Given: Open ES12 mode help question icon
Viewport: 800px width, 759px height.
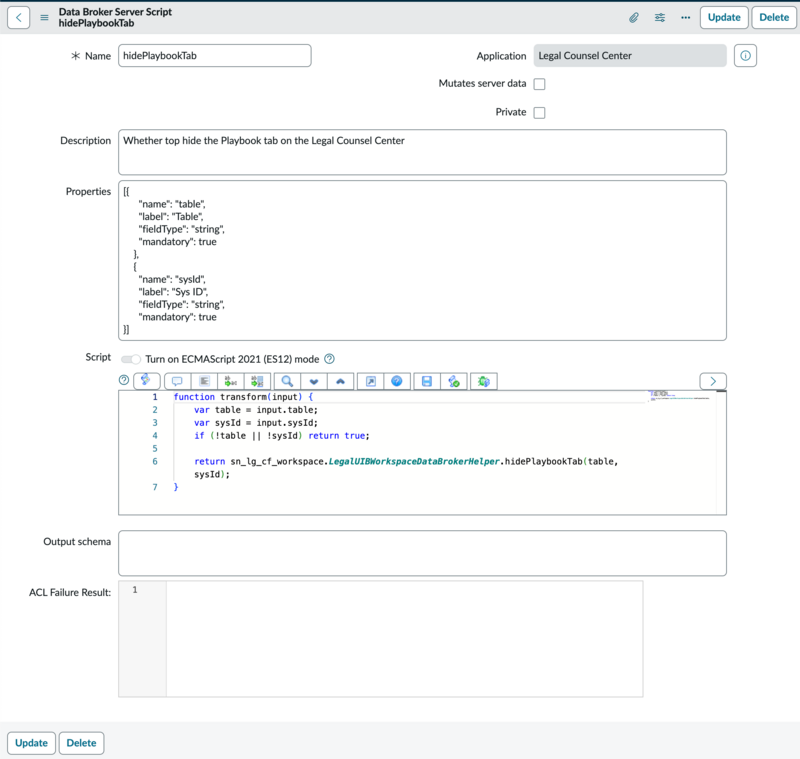Looking at the screenshot, I should [330, 359].
